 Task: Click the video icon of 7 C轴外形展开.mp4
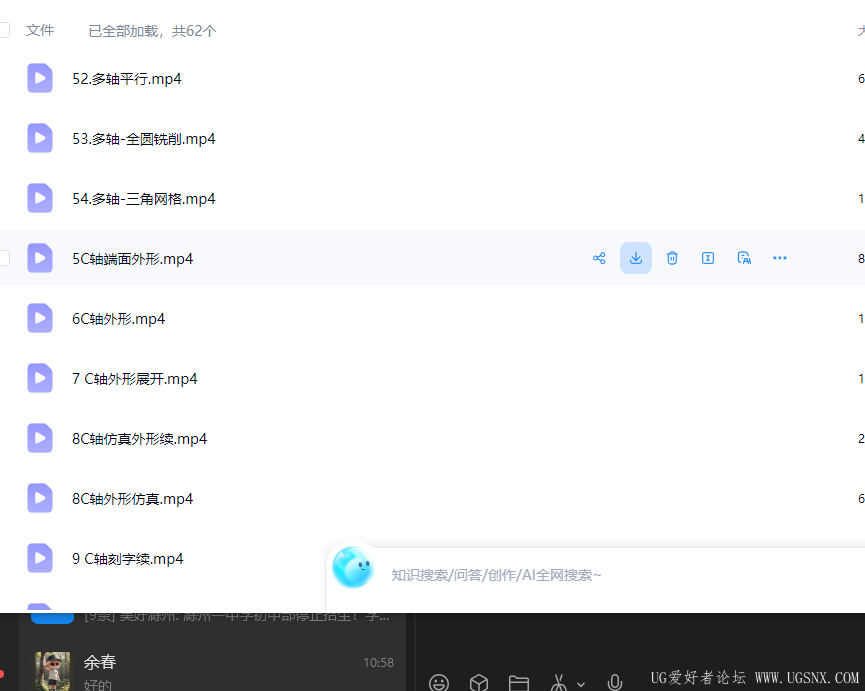pos(40,378)
